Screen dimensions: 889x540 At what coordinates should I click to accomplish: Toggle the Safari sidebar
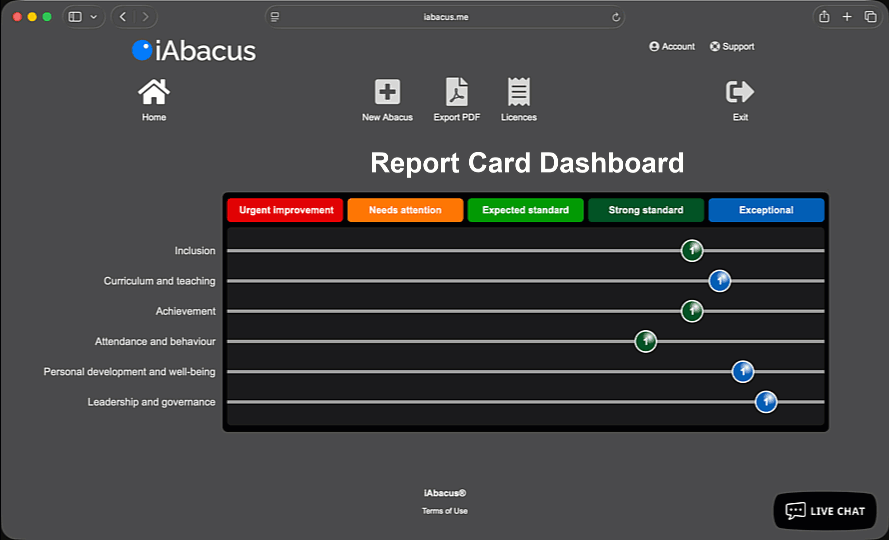(75, 17)
